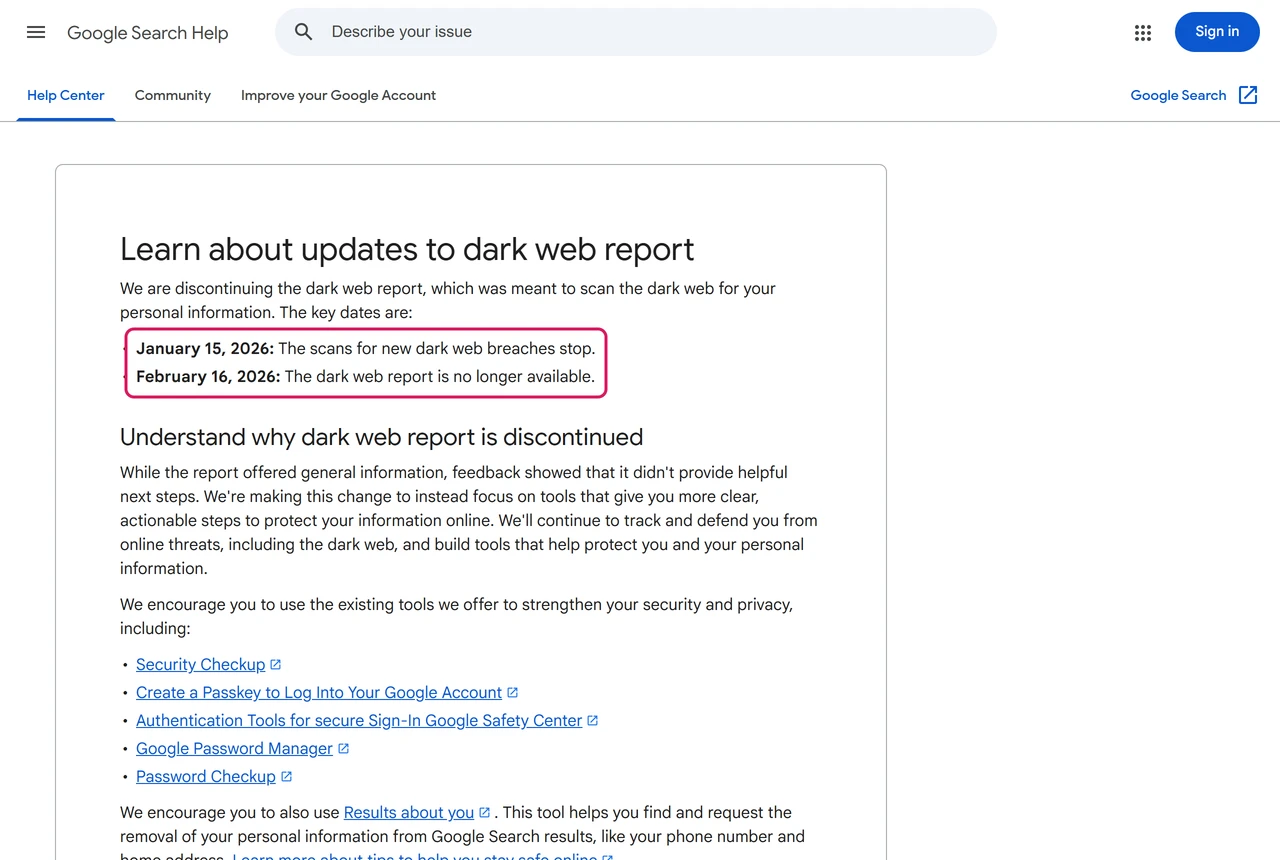Open Authentication Tools for secure Sign-In link
The height and width of the screenshot is (860, 1280).
click(359, 720)
